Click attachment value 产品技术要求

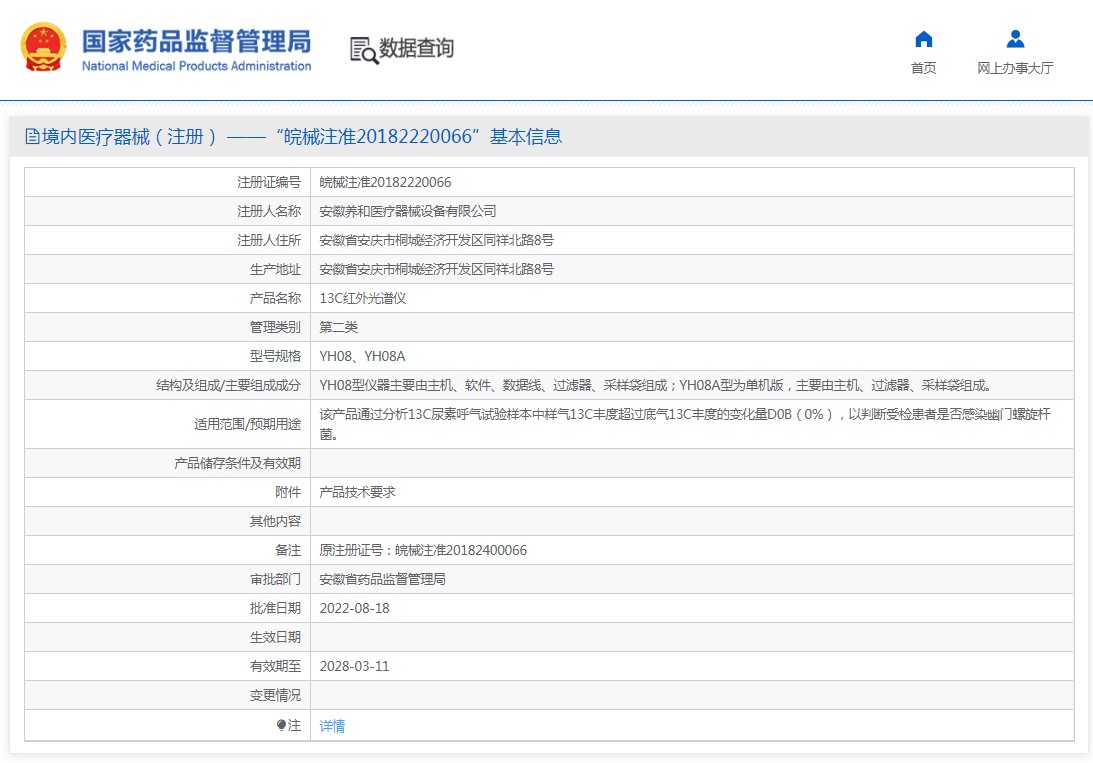pos(358,492)
